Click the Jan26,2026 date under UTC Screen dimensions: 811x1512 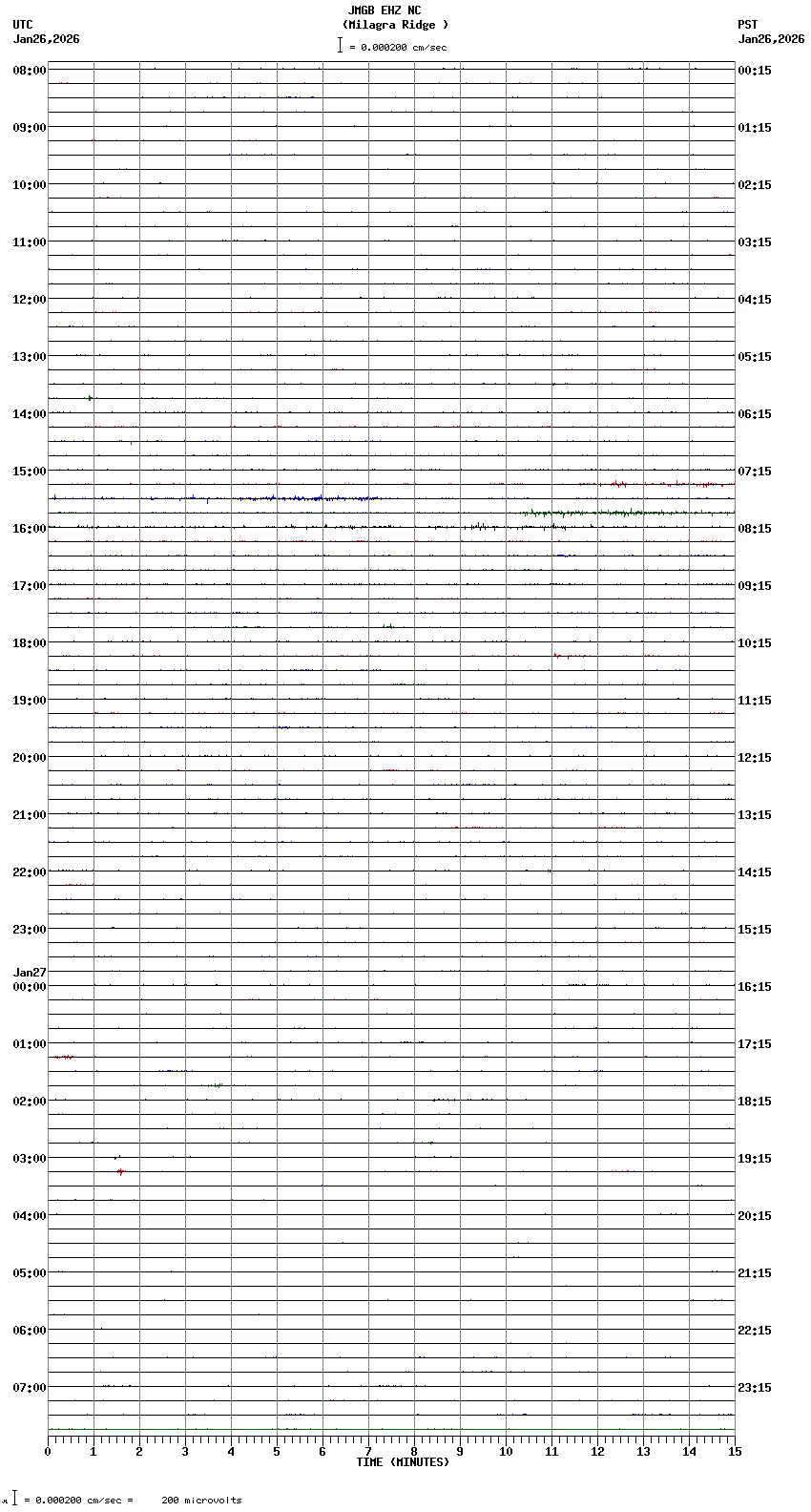tap(47, 39)
